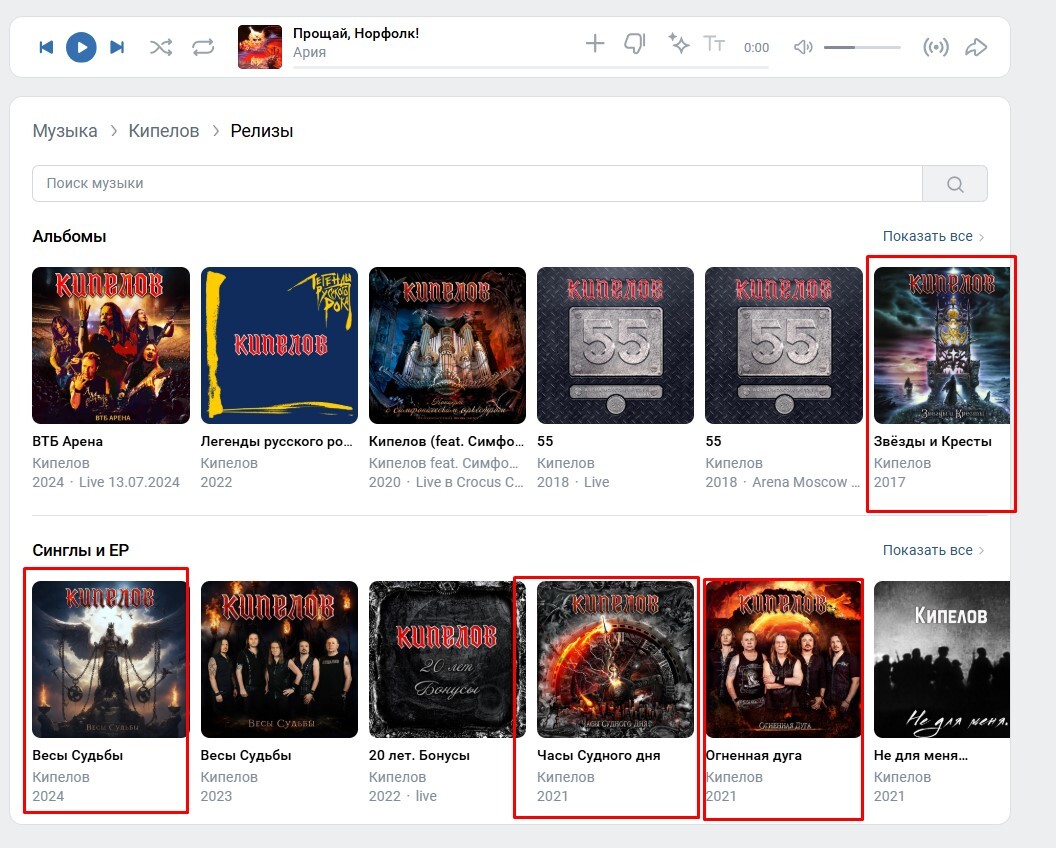Adjust the volume slider

[862, 47]
